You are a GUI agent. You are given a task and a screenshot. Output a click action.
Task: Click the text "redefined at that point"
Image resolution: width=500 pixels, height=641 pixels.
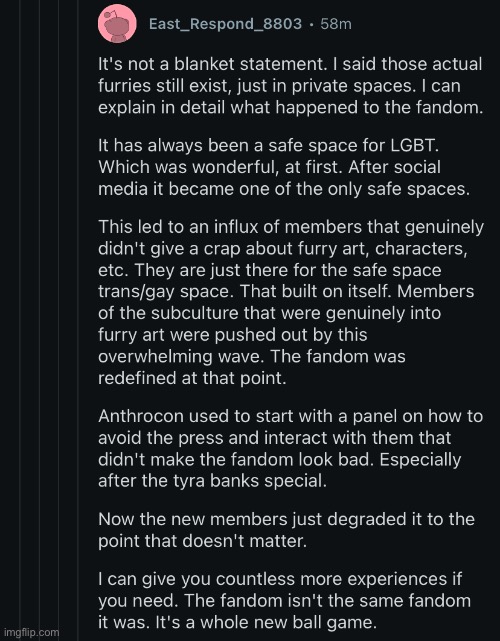pos(192,378)
